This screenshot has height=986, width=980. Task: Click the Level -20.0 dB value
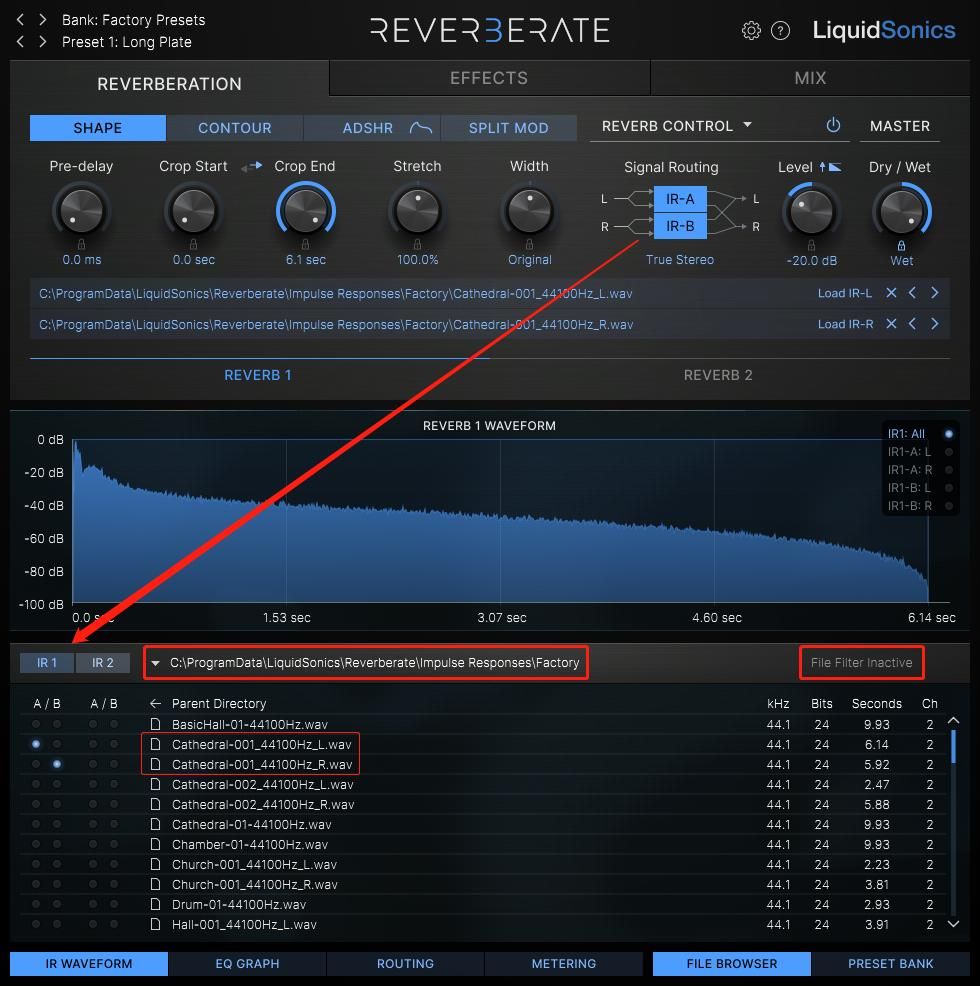pos(811,260)
